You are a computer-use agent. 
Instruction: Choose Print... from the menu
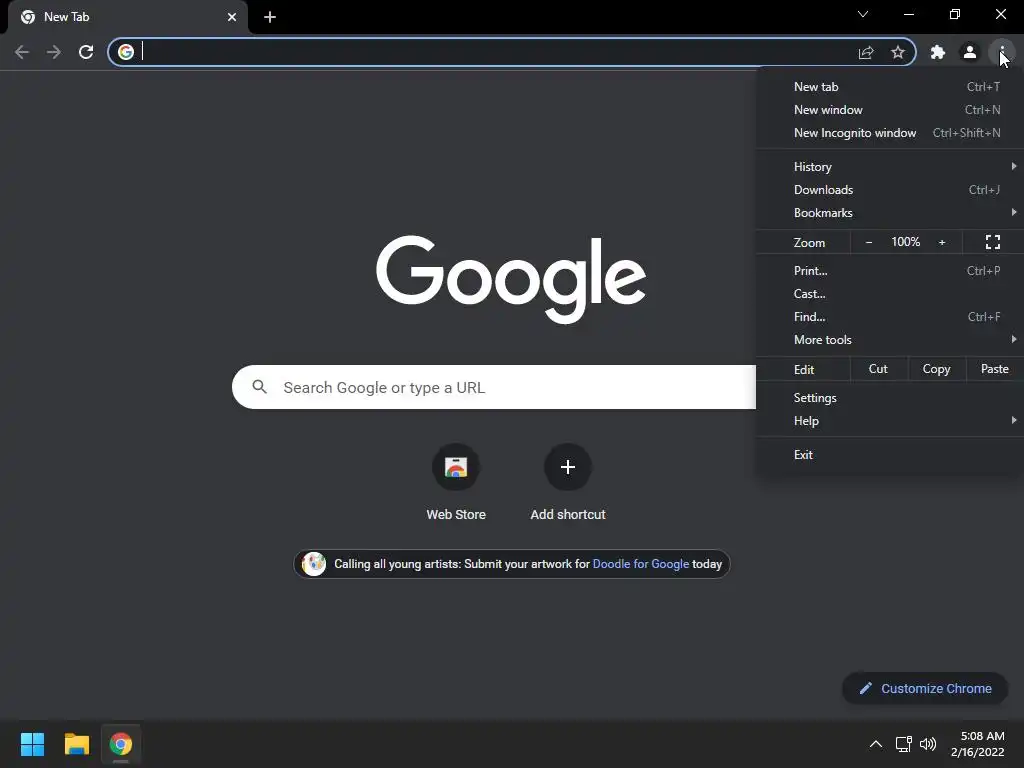coord(889,270)
